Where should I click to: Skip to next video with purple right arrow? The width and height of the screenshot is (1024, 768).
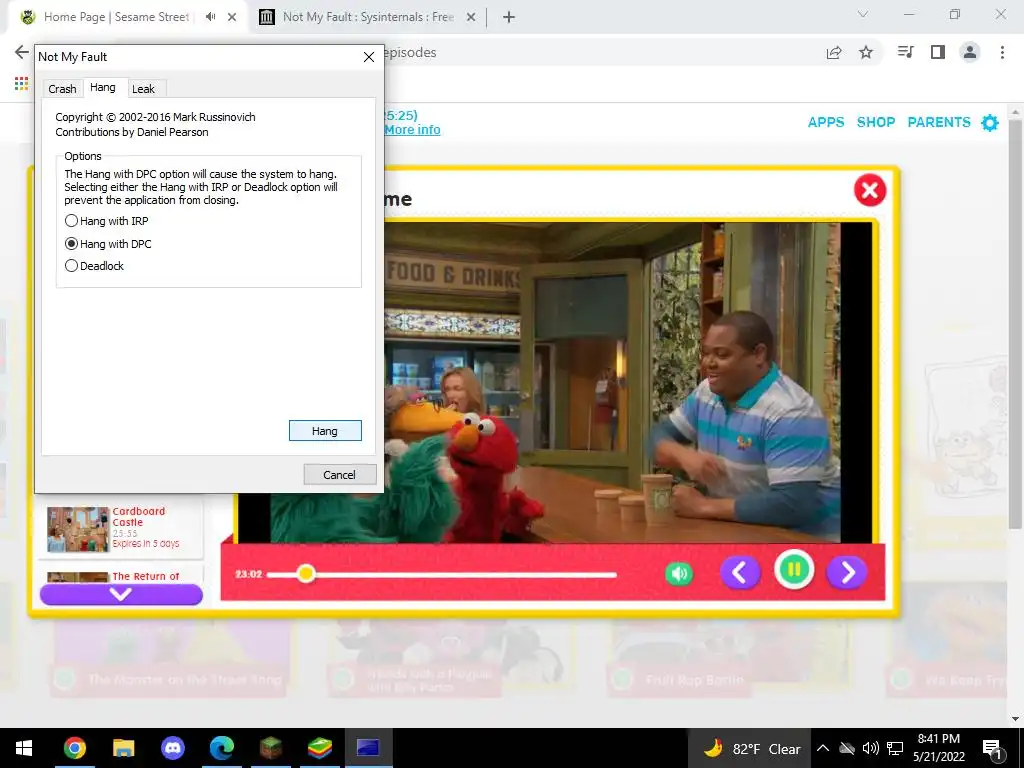847,572
